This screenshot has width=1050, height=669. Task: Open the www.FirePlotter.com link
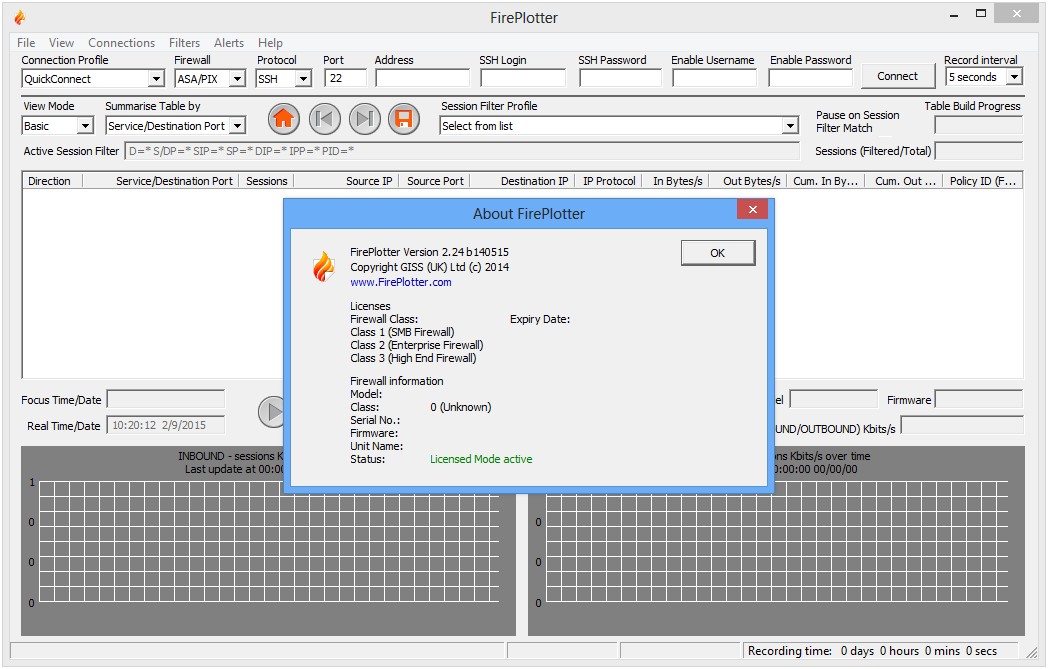(400, 282)
